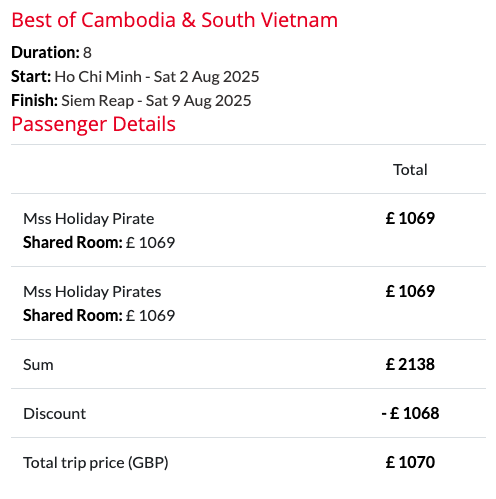Click the Total column header
Screen dimensions: 496x499
point(410,170)
